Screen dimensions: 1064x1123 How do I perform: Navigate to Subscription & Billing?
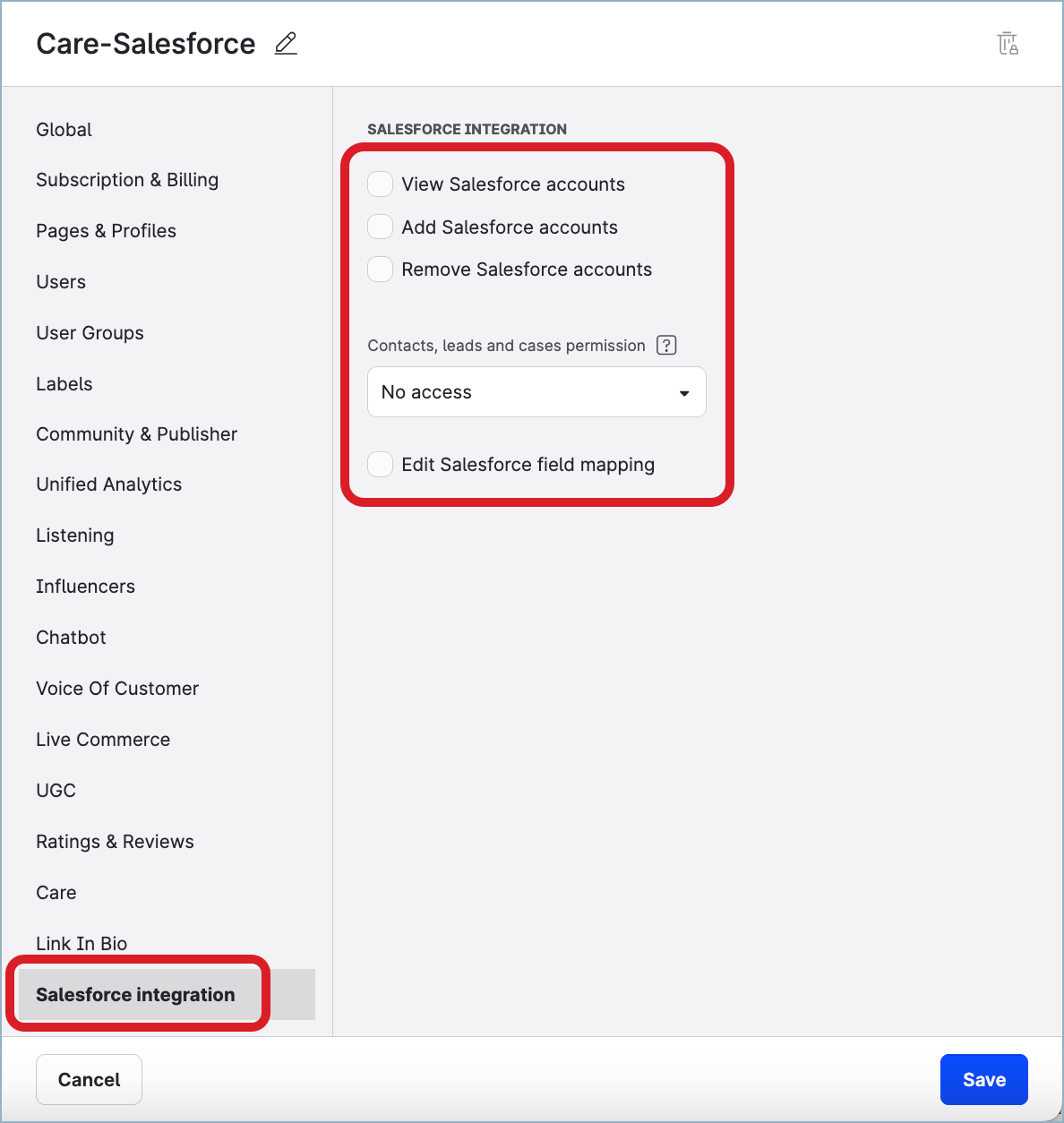coord(126,179)
